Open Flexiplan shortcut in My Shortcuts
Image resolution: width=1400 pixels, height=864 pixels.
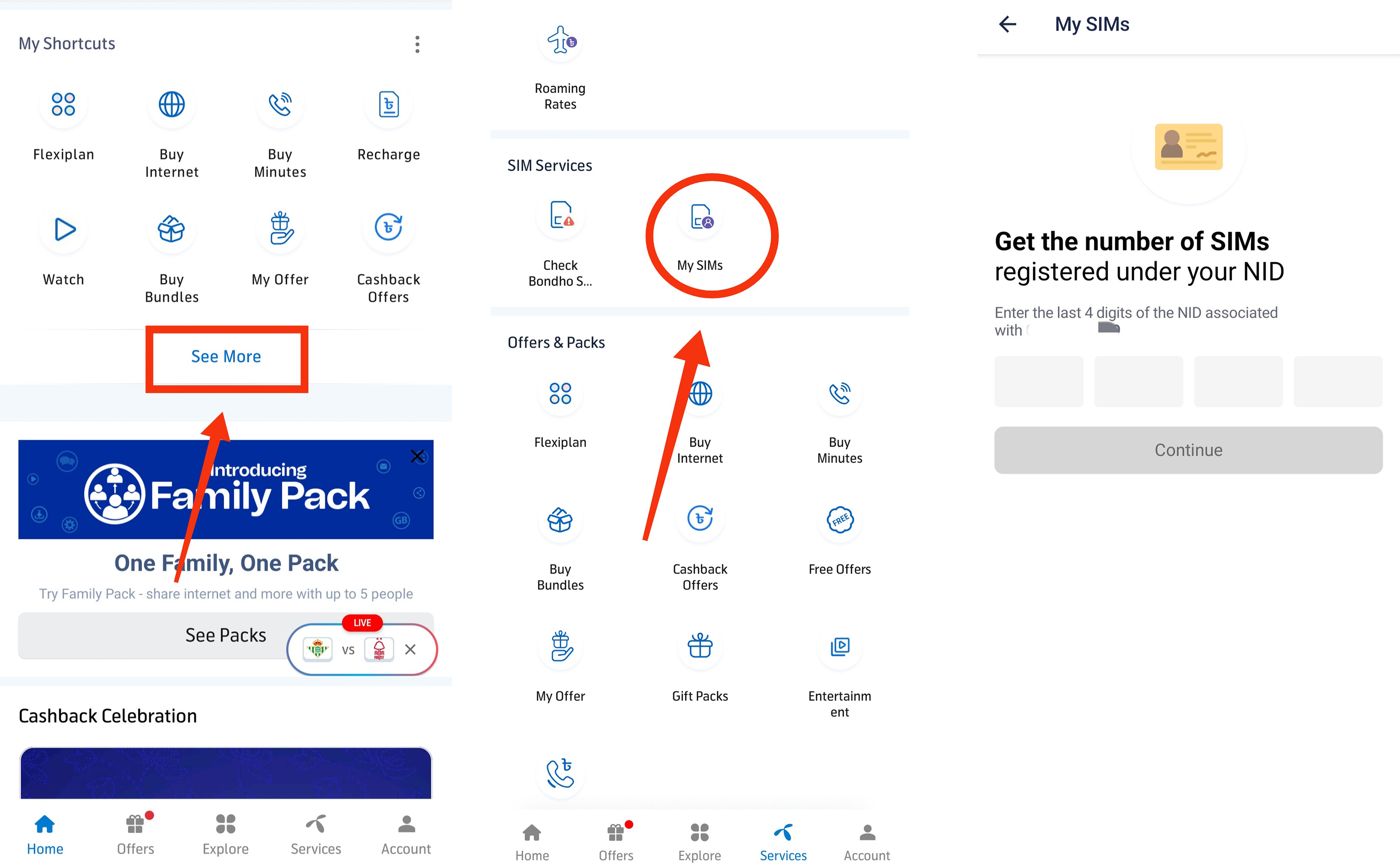click(x=64, y=124)
